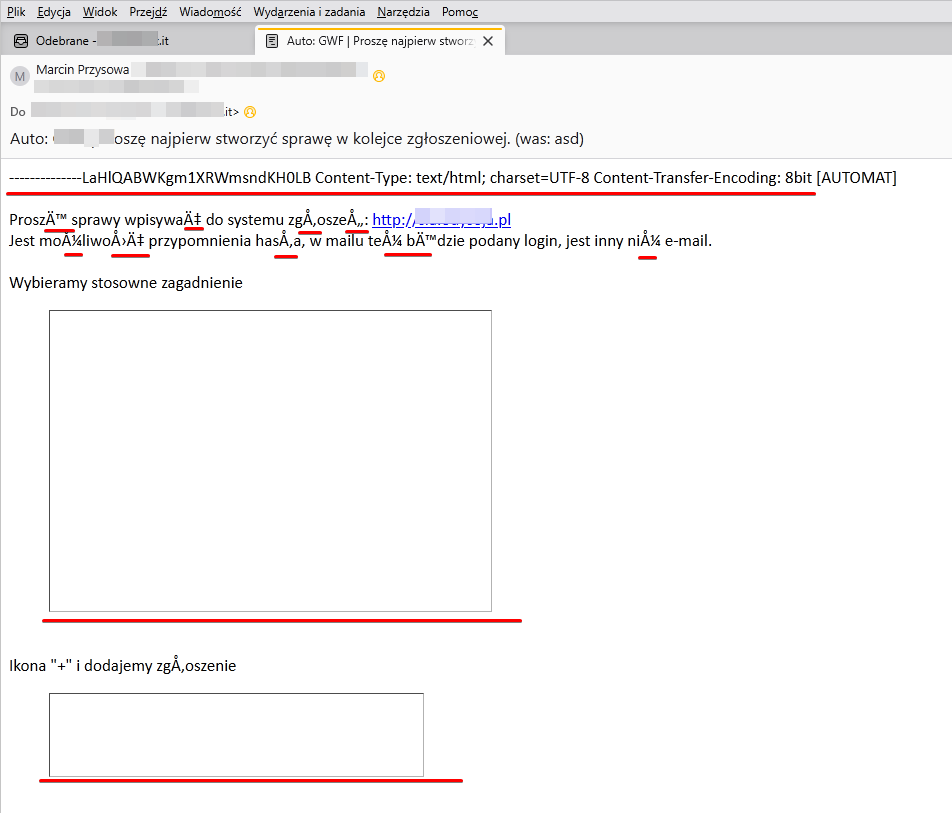Open the Edycja menu

pos(54,12)
